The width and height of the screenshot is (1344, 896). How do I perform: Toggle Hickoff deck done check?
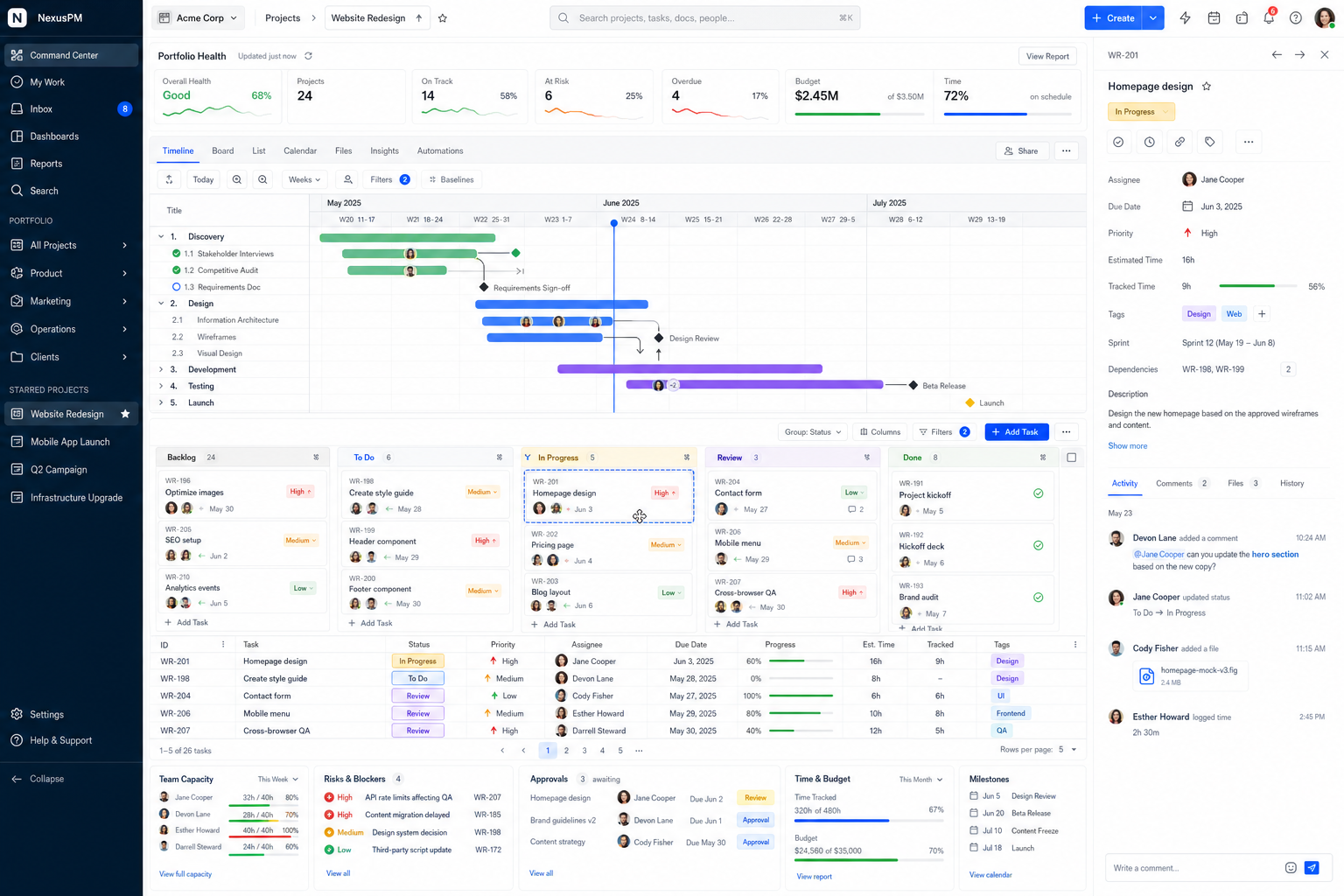[x=1038, y=545]
